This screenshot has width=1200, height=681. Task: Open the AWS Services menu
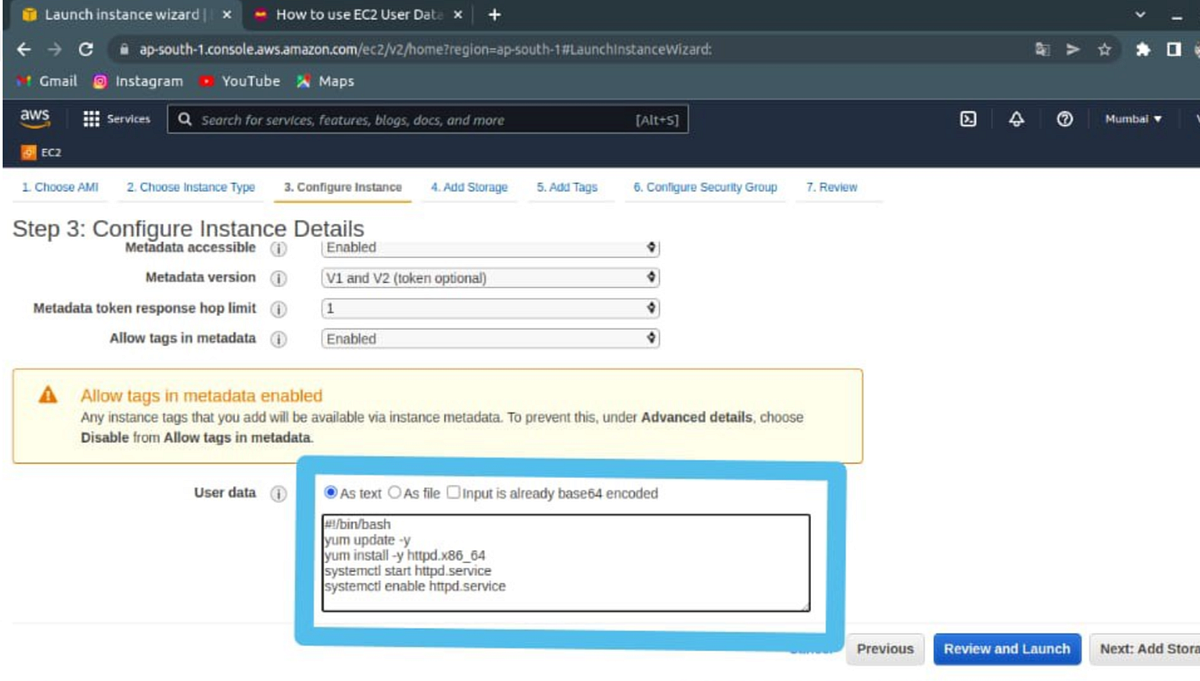(x=116, y=118)
